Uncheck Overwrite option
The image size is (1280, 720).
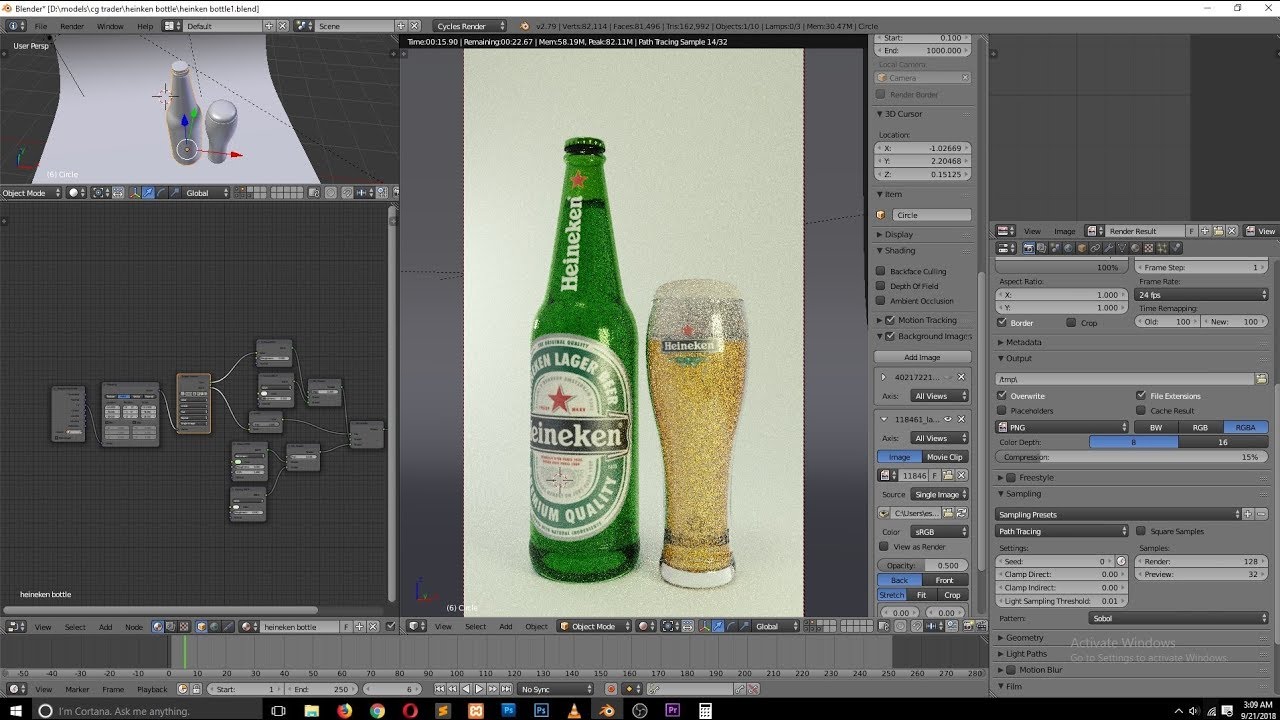[x=1002, y=396]
